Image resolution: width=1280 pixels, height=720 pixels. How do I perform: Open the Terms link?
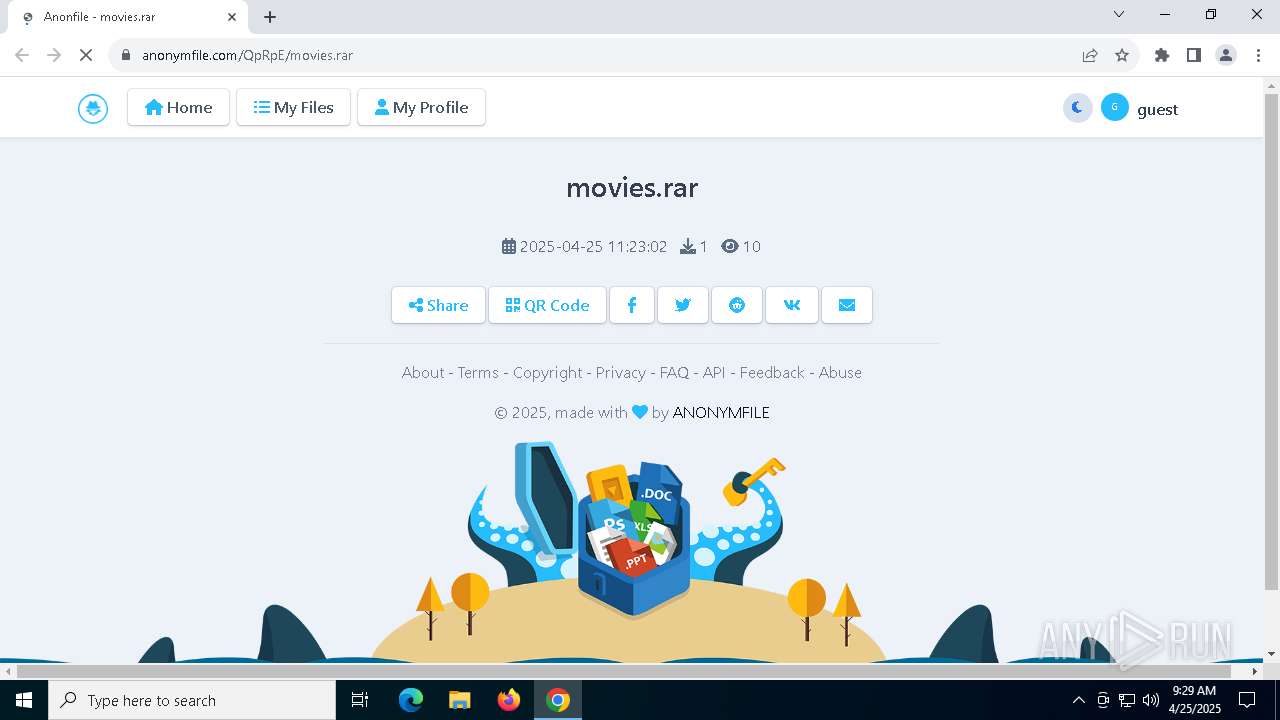(x=478, y=372)
